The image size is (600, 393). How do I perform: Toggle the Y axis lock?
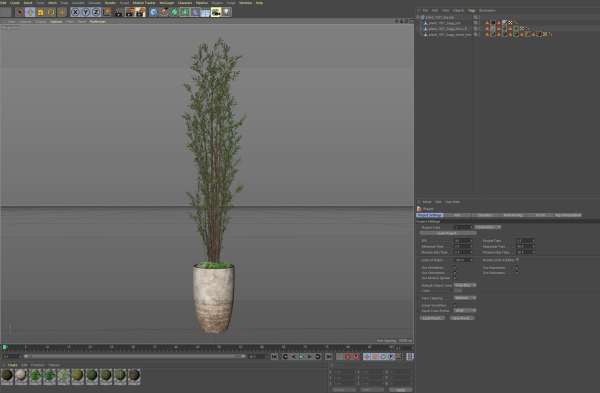coord(85,12)
